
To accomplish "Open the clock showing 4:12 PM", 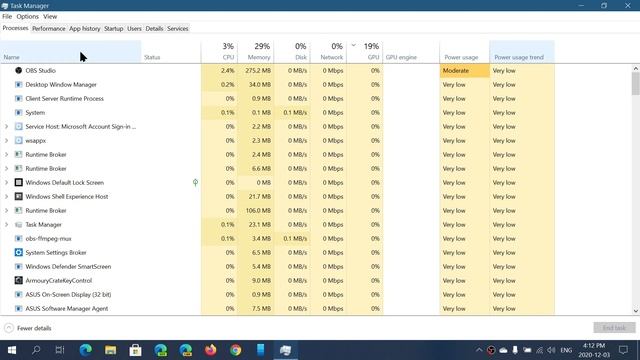I will [594, 350].
